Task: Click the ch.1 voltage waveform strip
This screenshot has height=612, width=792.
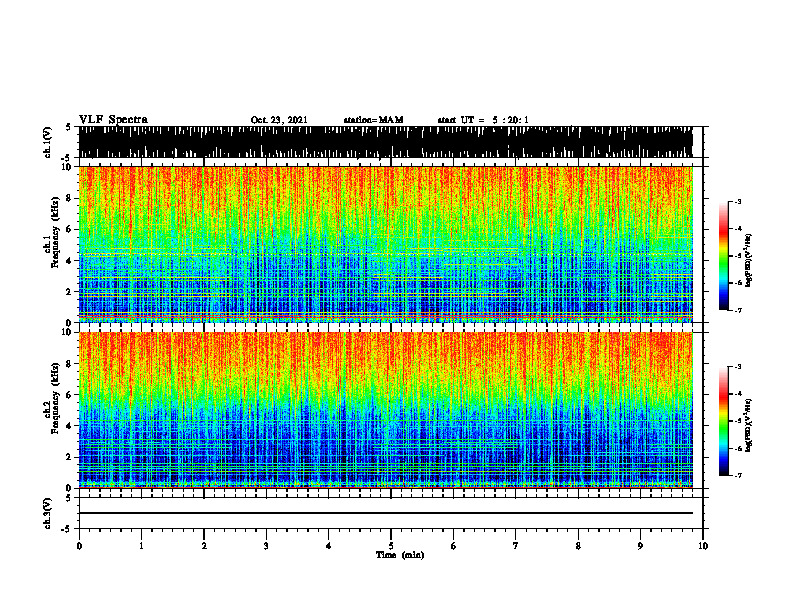Action: 386,142
